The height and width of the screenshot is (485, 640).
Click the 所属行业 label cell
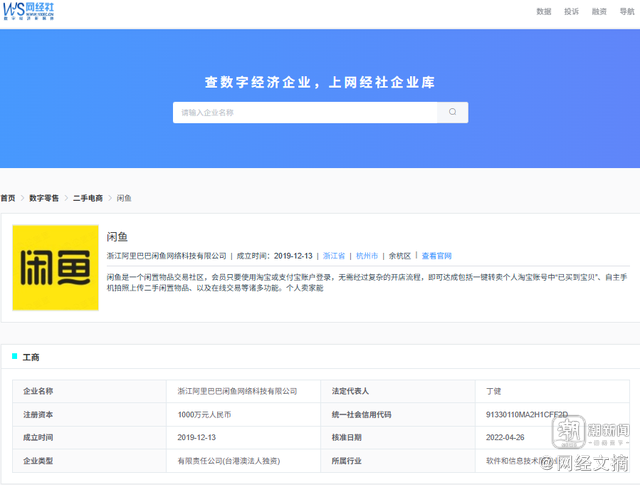click(398, 461)
